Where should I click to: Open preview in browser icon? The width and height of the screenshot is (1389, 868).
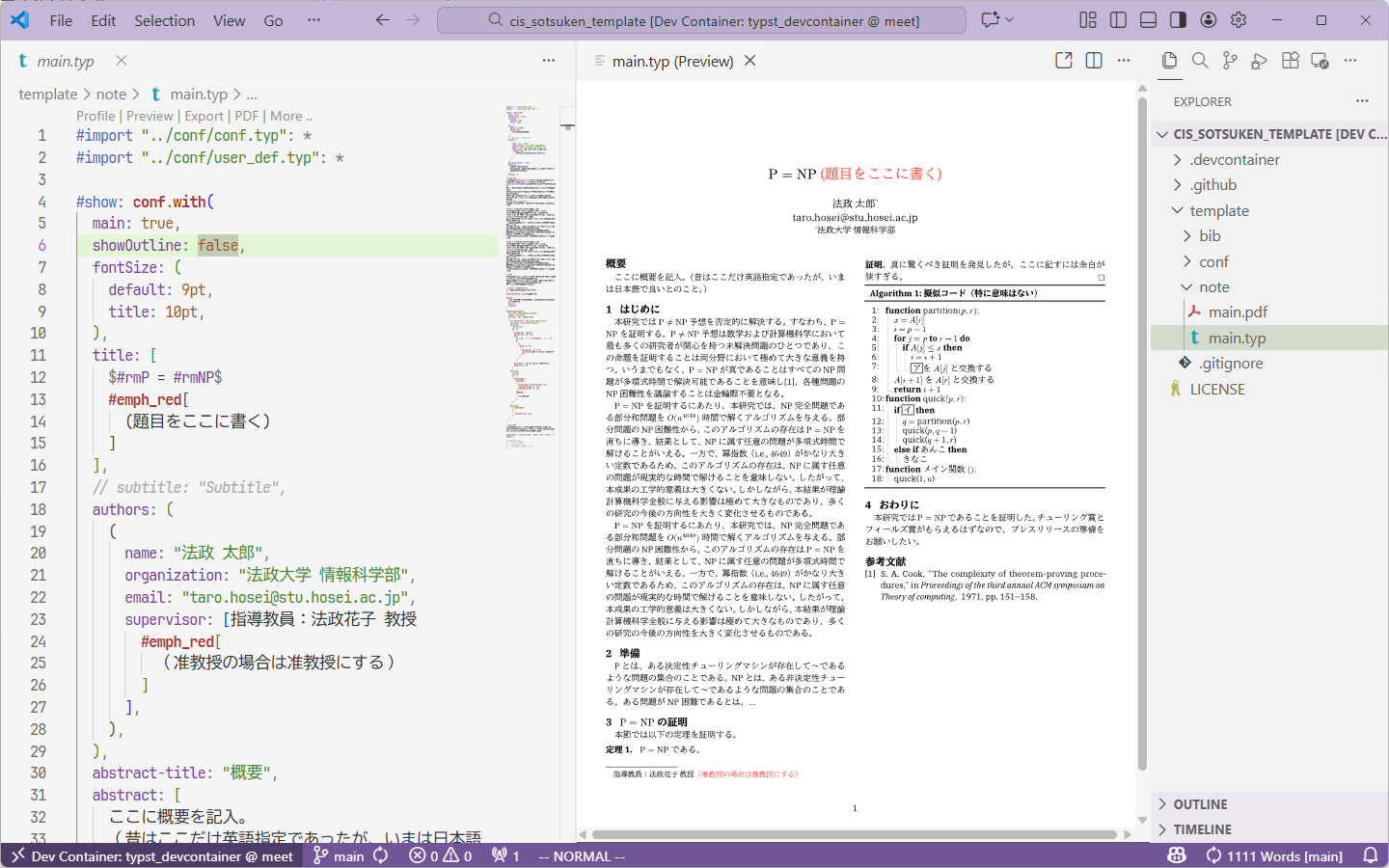(x=1064, y=61)
